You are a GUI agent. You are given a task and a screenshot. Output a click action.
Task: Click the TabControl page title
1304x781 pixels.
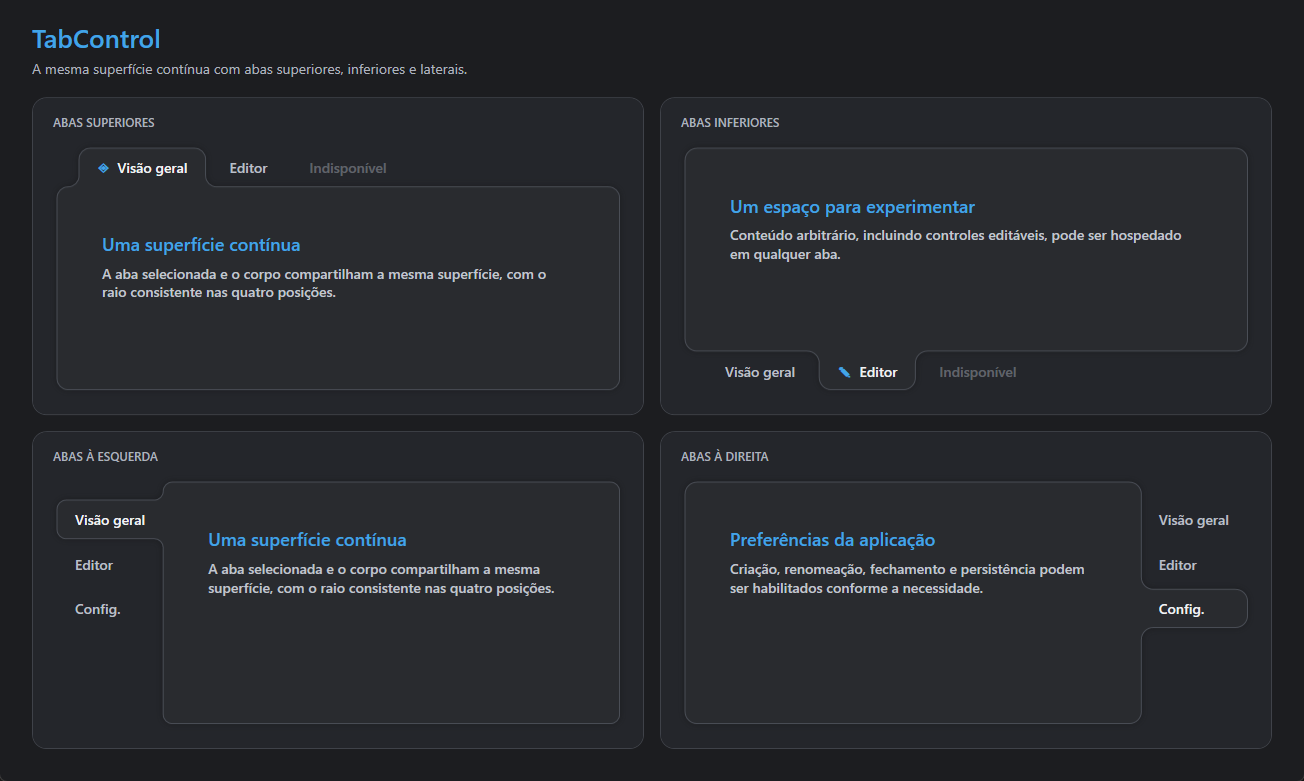(96, 39)
